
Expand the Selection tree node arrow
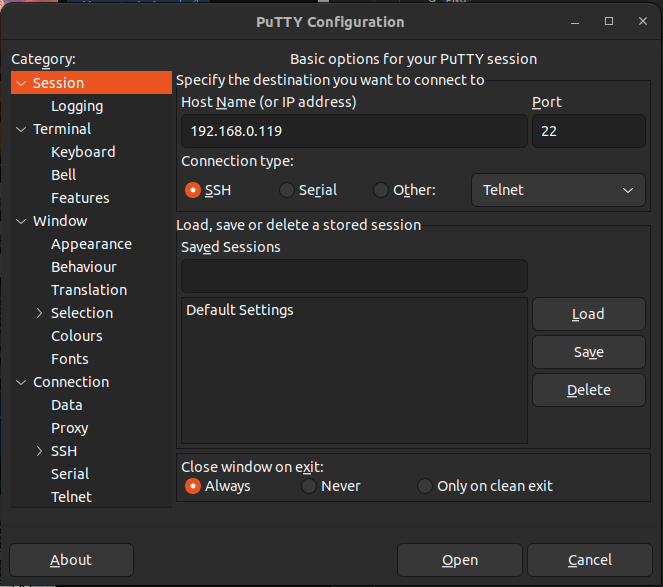click(40, 313)
